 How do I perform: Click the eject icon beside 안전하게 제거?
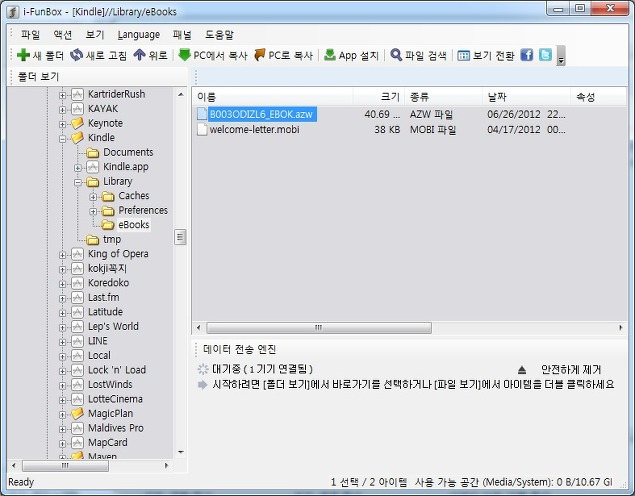(522, 369)
